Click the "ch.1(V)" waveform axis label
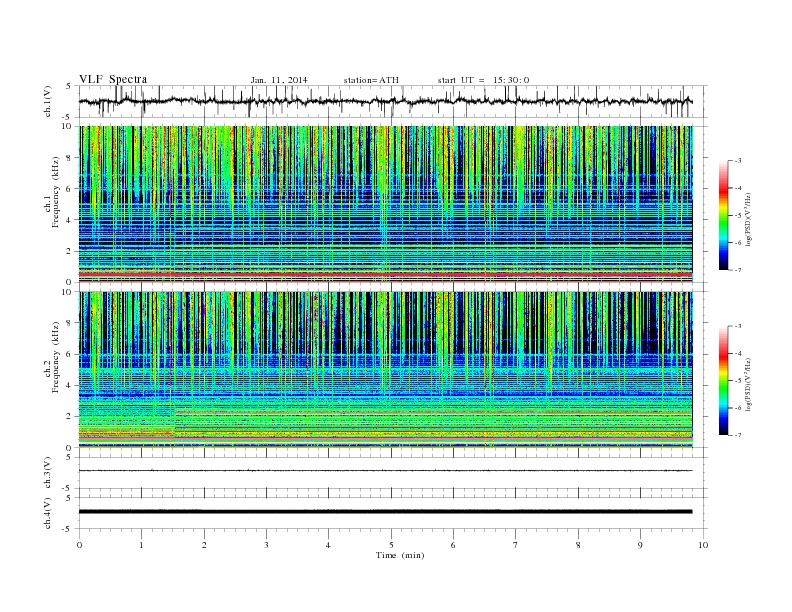792x612 pixels. click(x=48, y=101)
